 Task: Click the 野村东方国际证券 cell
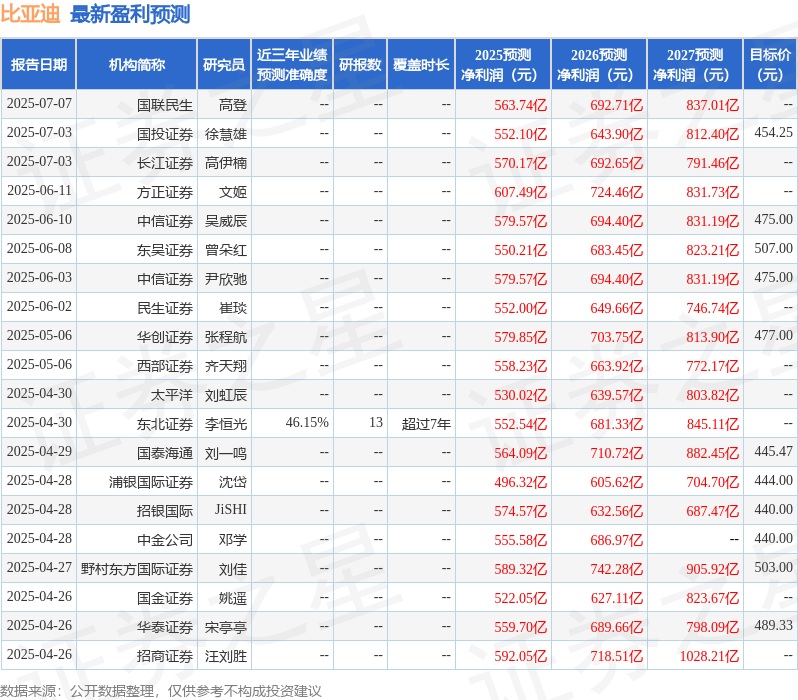pos(137,569)
